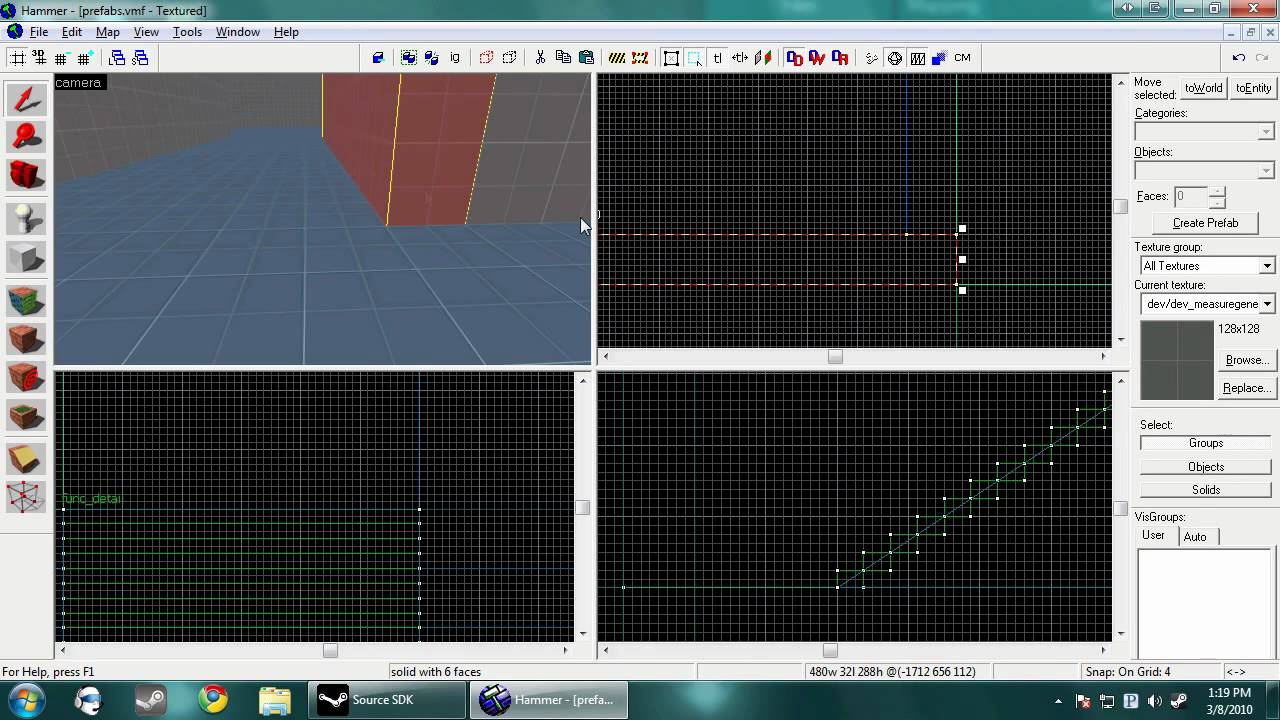Click the Paste toolbar icon
The width and height of the screenshot is (1280, 720).
586,58
